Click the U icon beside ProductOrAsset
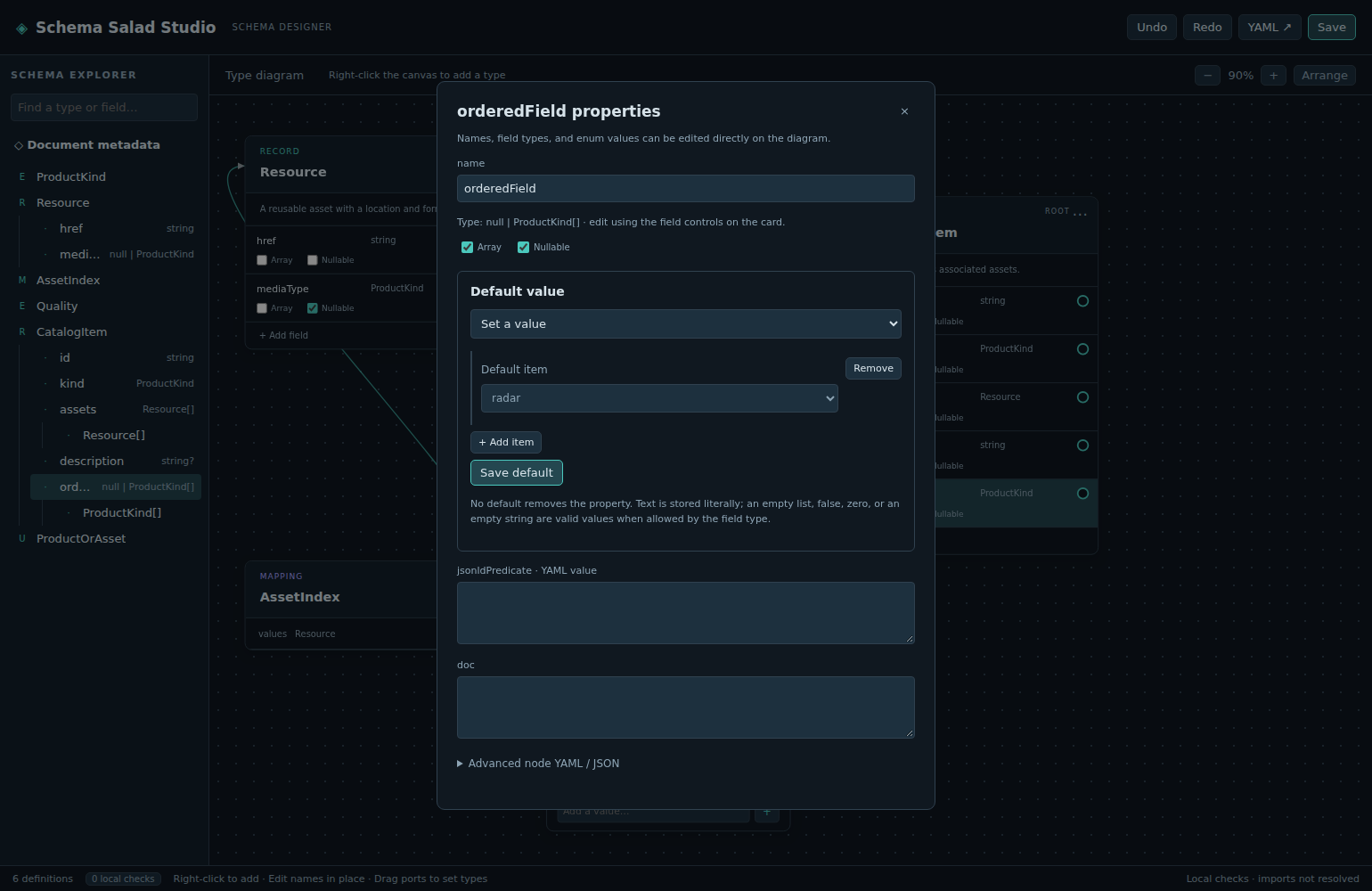 click(x=22, y=539)
